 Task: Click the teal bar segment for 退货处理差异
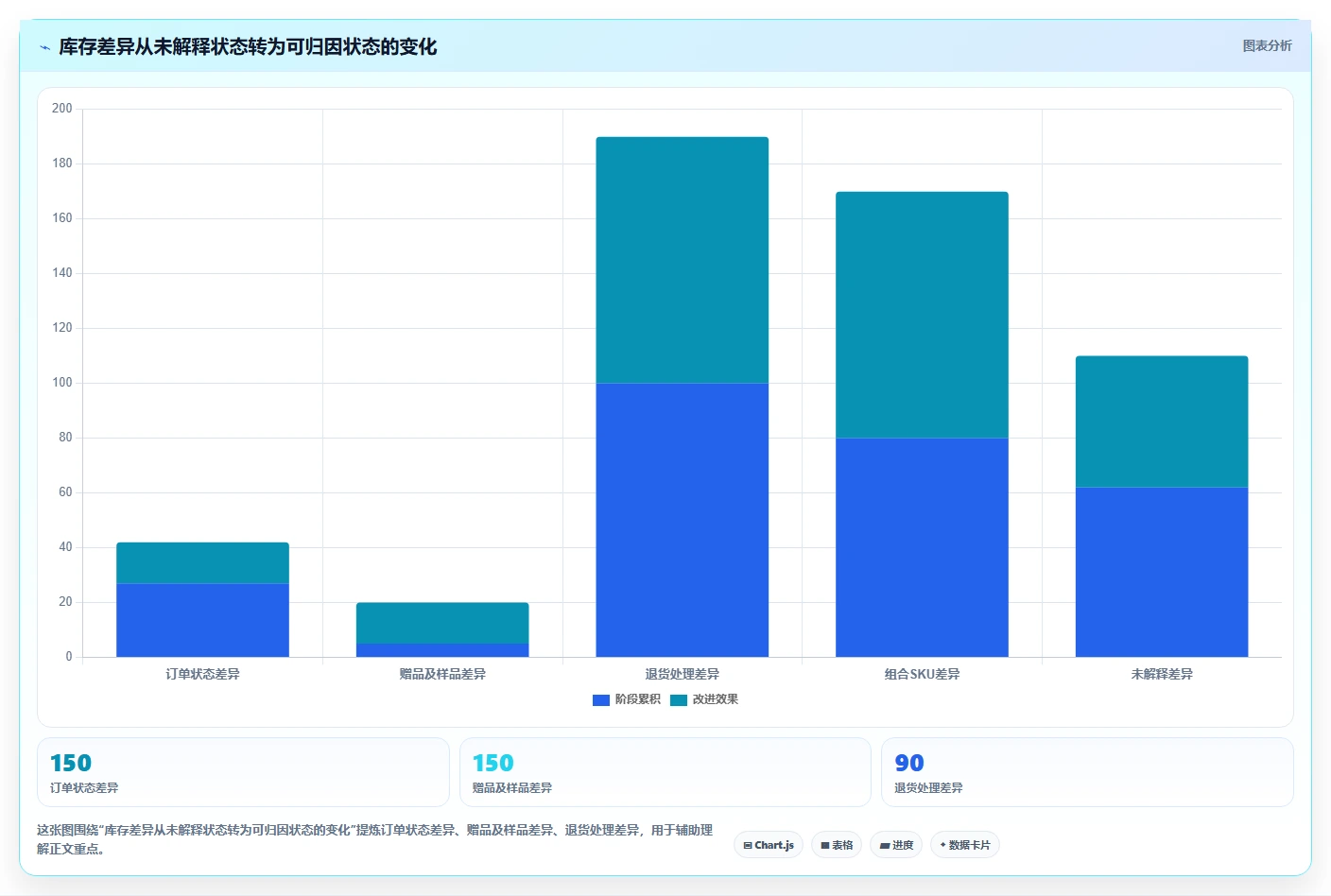point(682,260)
